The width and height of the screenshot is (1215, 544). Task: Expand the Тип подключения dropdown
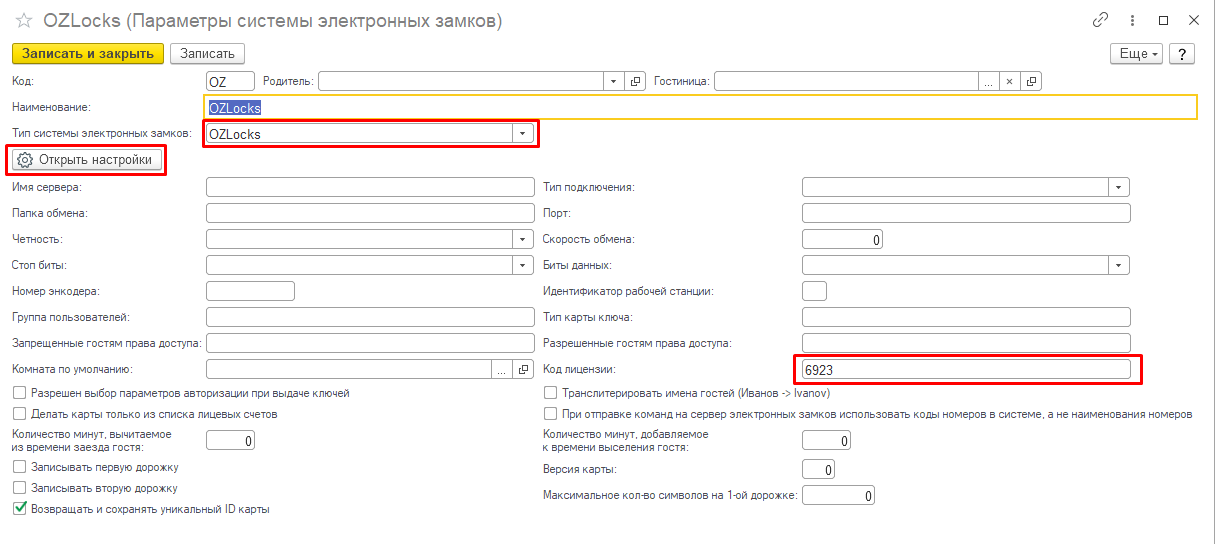tap(1119, 187)
